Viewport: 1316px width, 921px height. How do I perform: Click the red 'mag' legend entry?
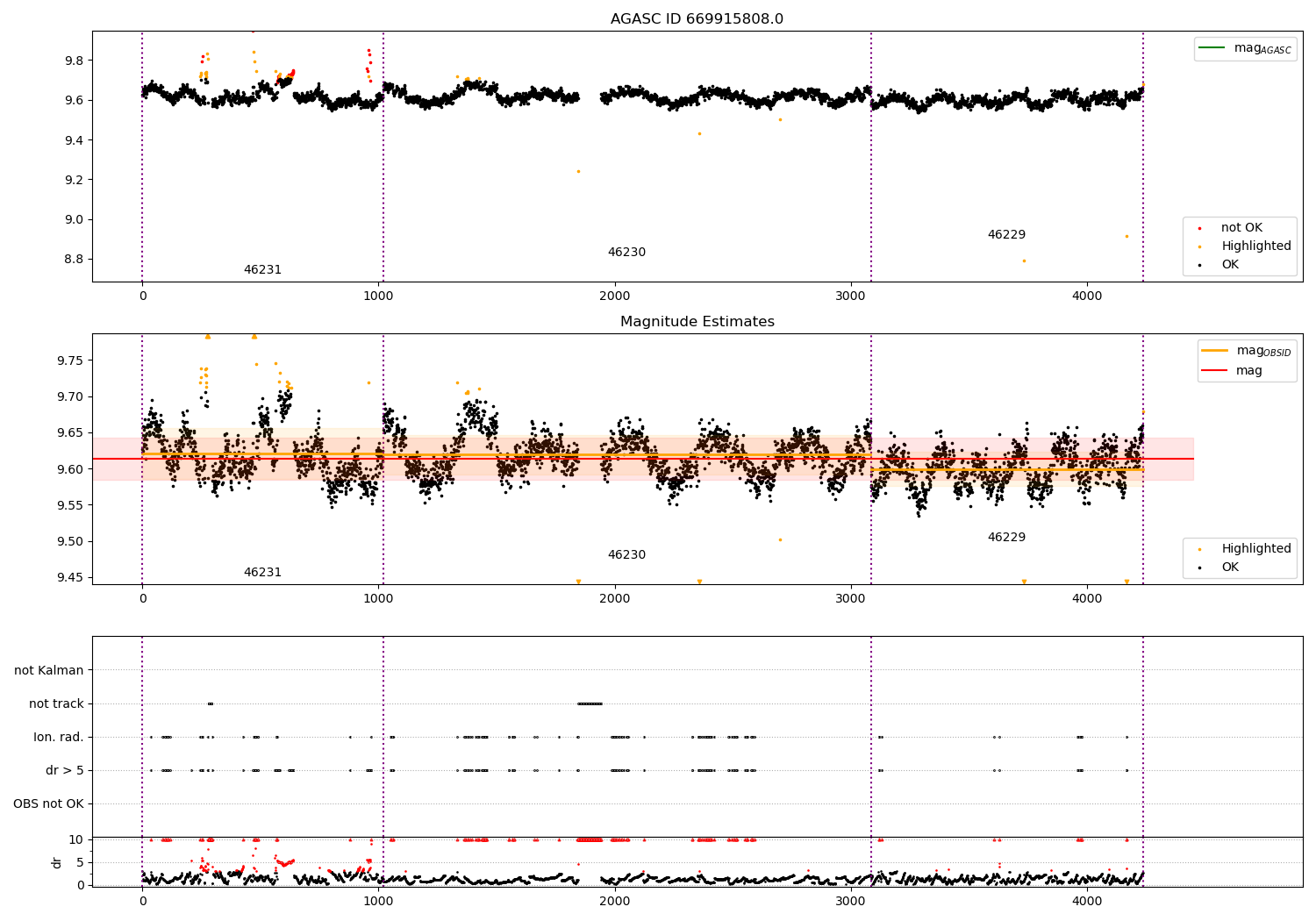1232,371
